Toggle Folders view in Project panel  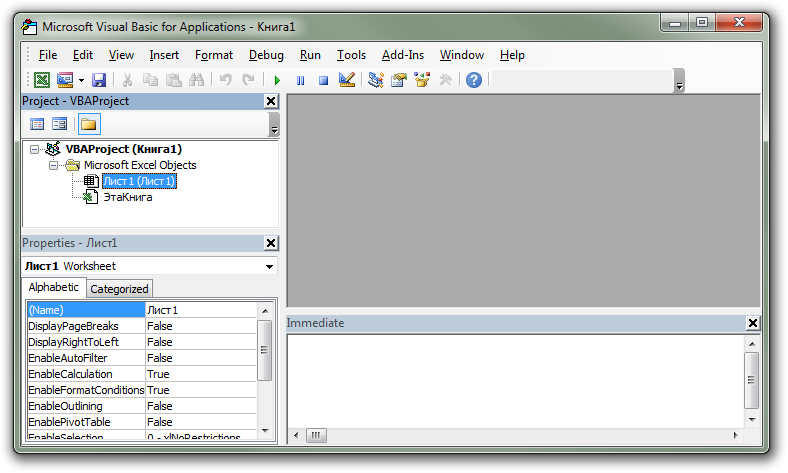[89, 124]
